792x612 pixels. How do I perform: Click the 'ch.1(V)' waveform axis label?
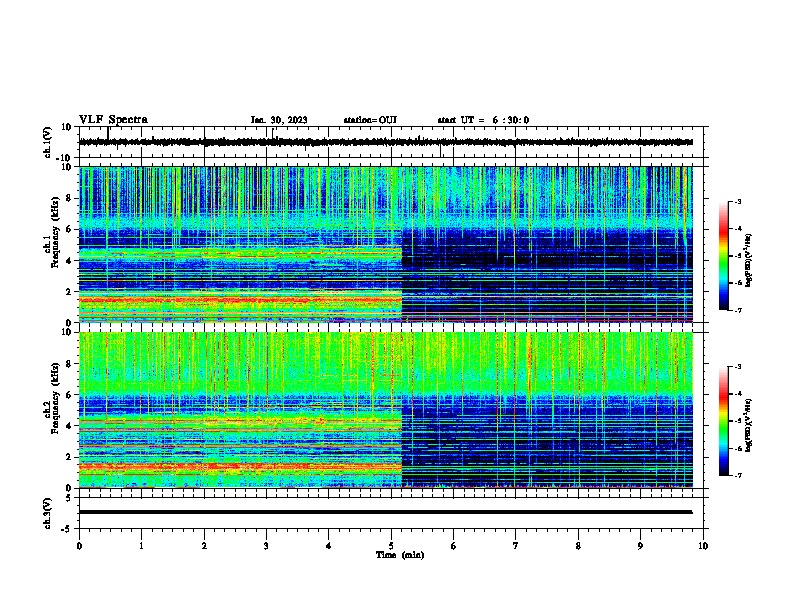click(x=47, y=142)
